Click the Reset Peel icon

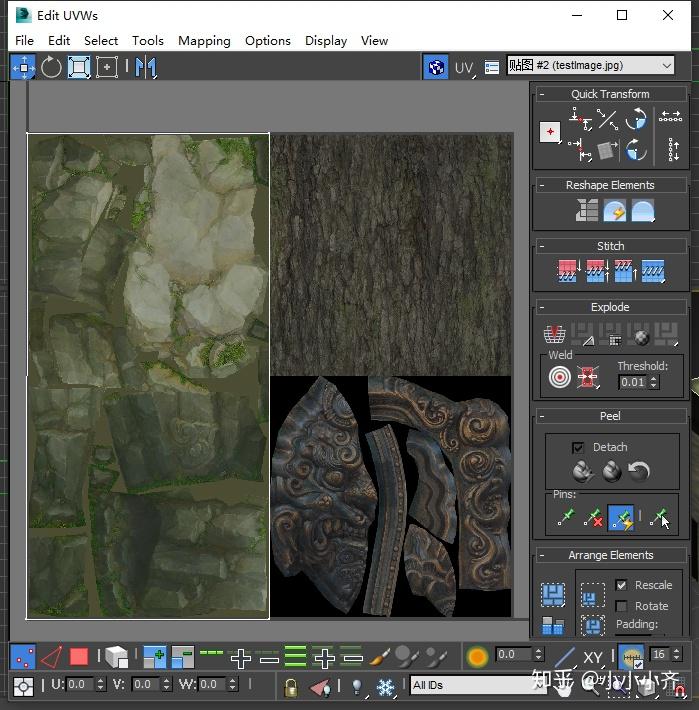pyautogui.click(x=640, y=471)
